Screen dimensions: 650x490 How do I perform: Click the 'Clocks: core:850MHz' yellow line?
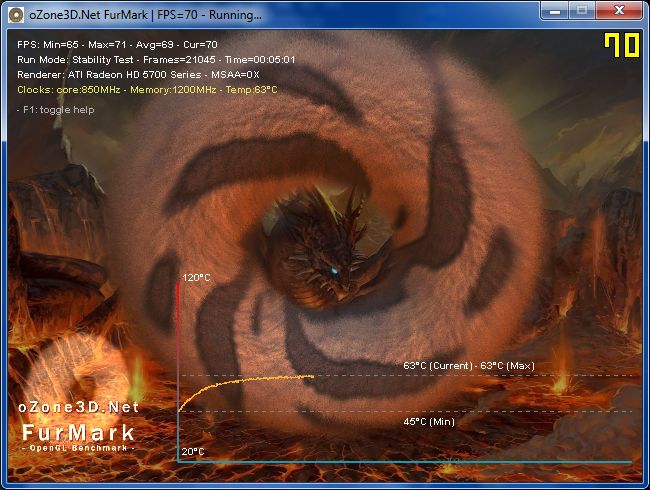click(x=147, y=90)
